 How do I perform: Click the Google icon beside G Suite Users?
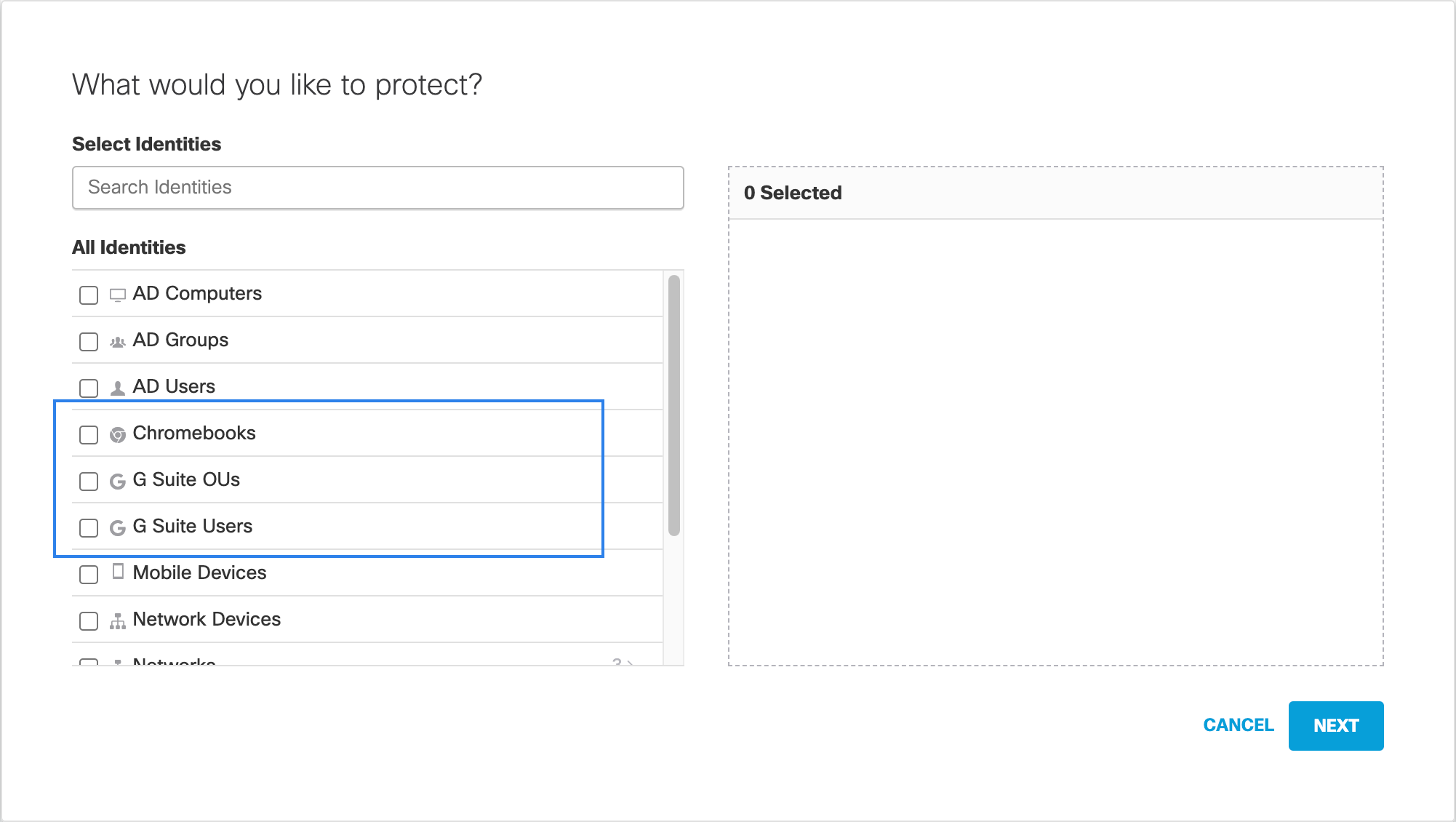[x=117, y=528]
